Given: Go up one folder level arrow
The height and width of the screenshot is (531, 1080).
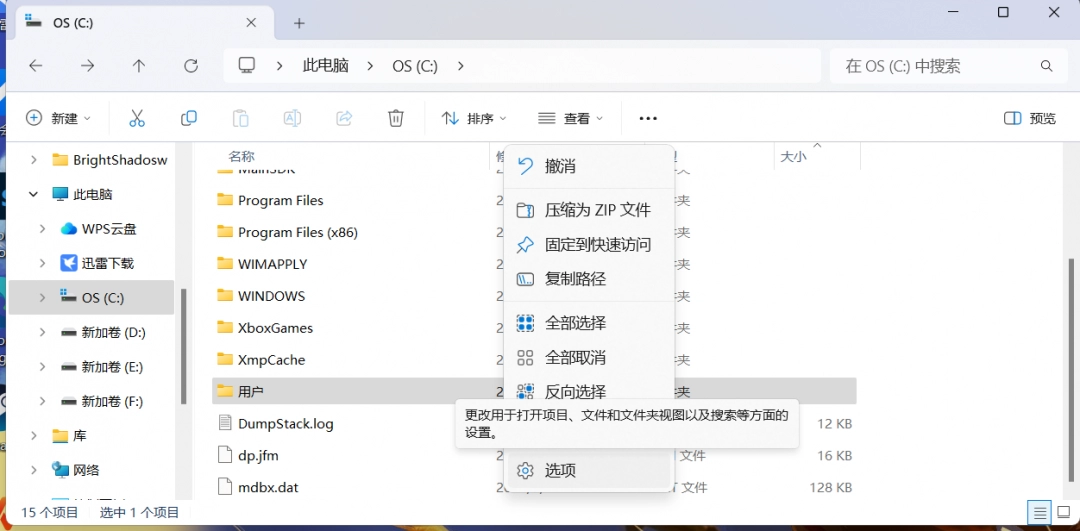Looking at the screenshot, I should (139, 66).
